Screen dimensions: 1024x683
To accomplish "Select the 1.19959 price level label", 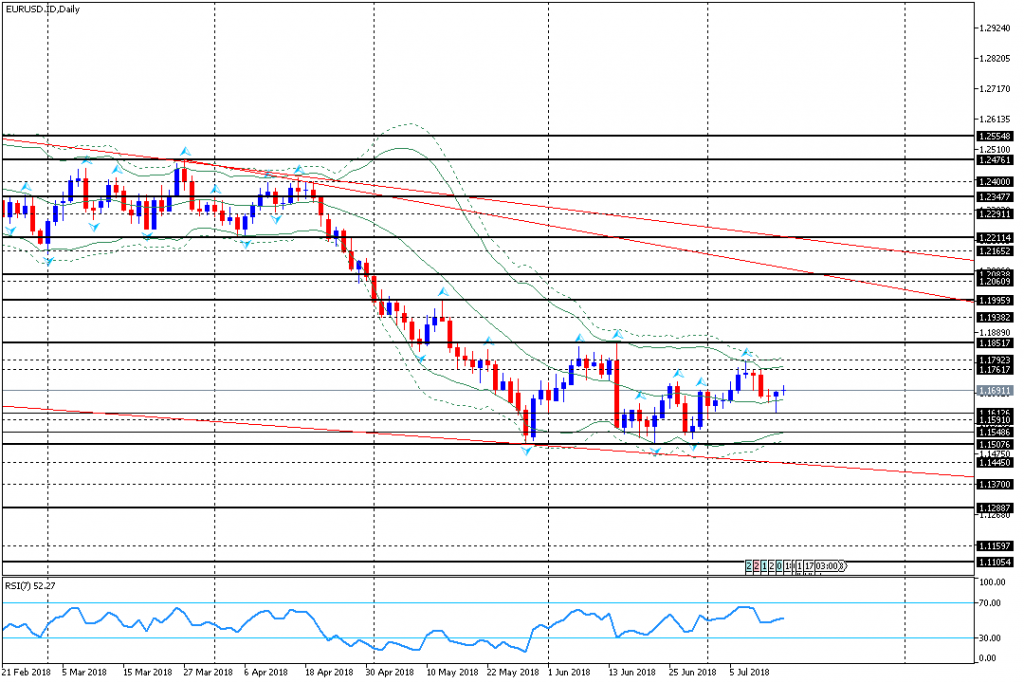I will coord(996,300).
